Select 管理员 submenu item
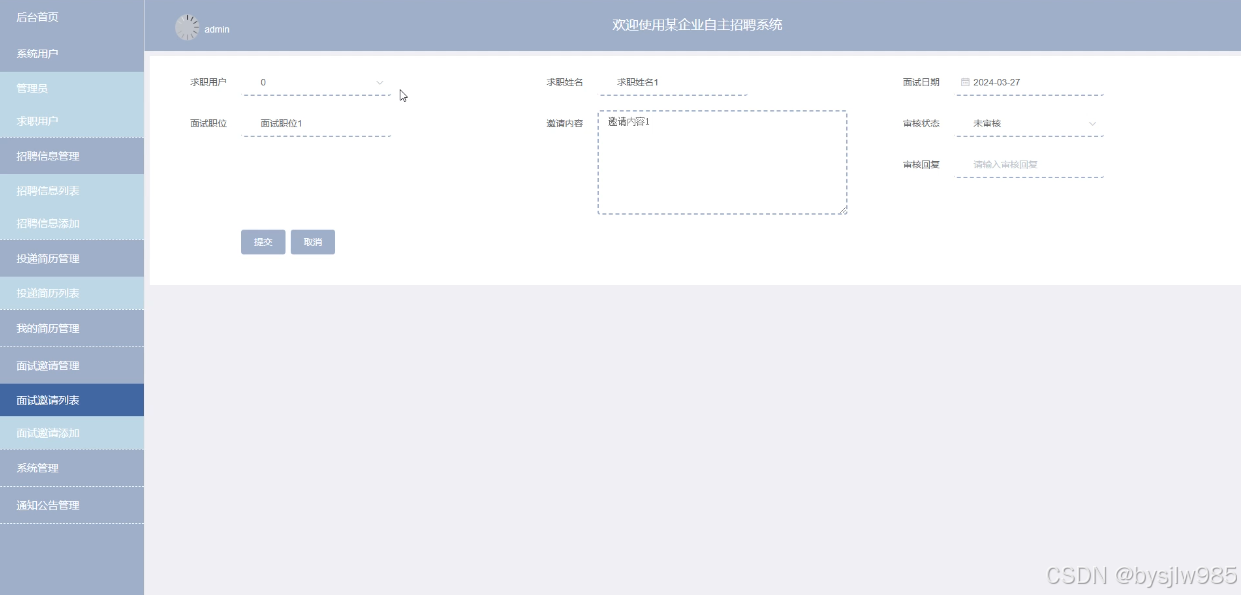 72,88
